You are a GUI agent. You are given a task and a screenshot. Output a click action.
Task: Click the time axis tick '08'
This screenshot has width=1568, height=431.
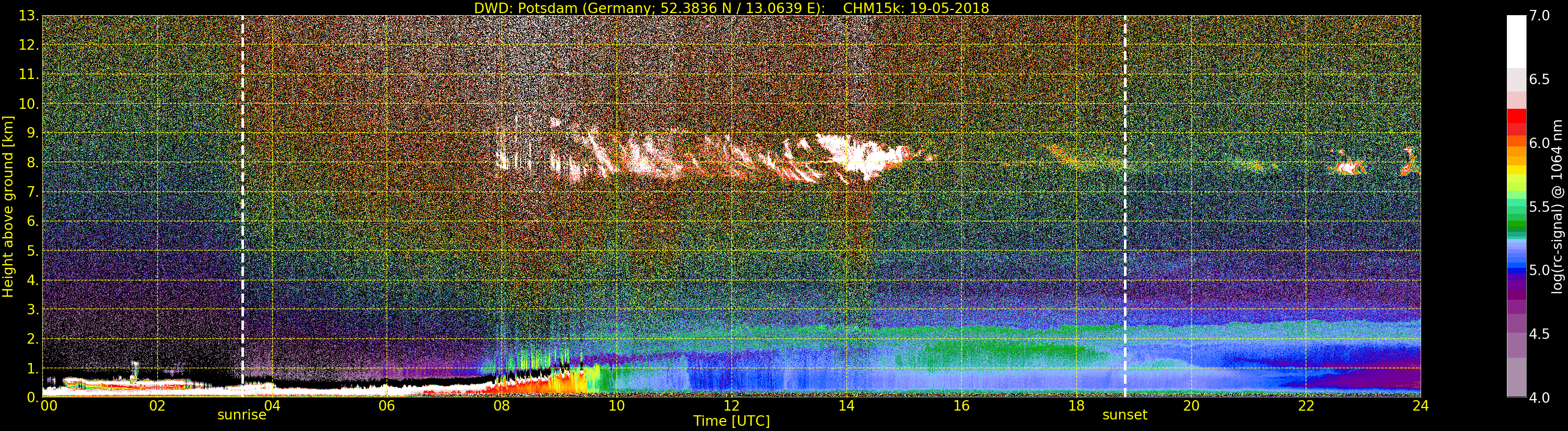click(502, 406)
